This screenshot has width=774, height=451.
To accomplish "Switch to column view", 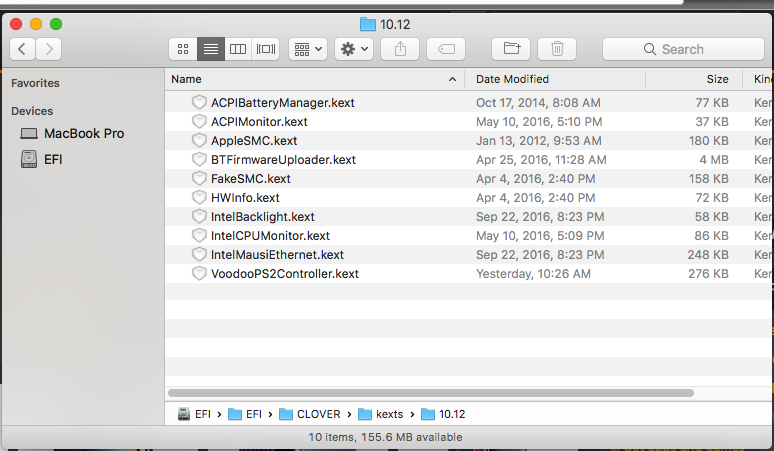I will [238, 48].
